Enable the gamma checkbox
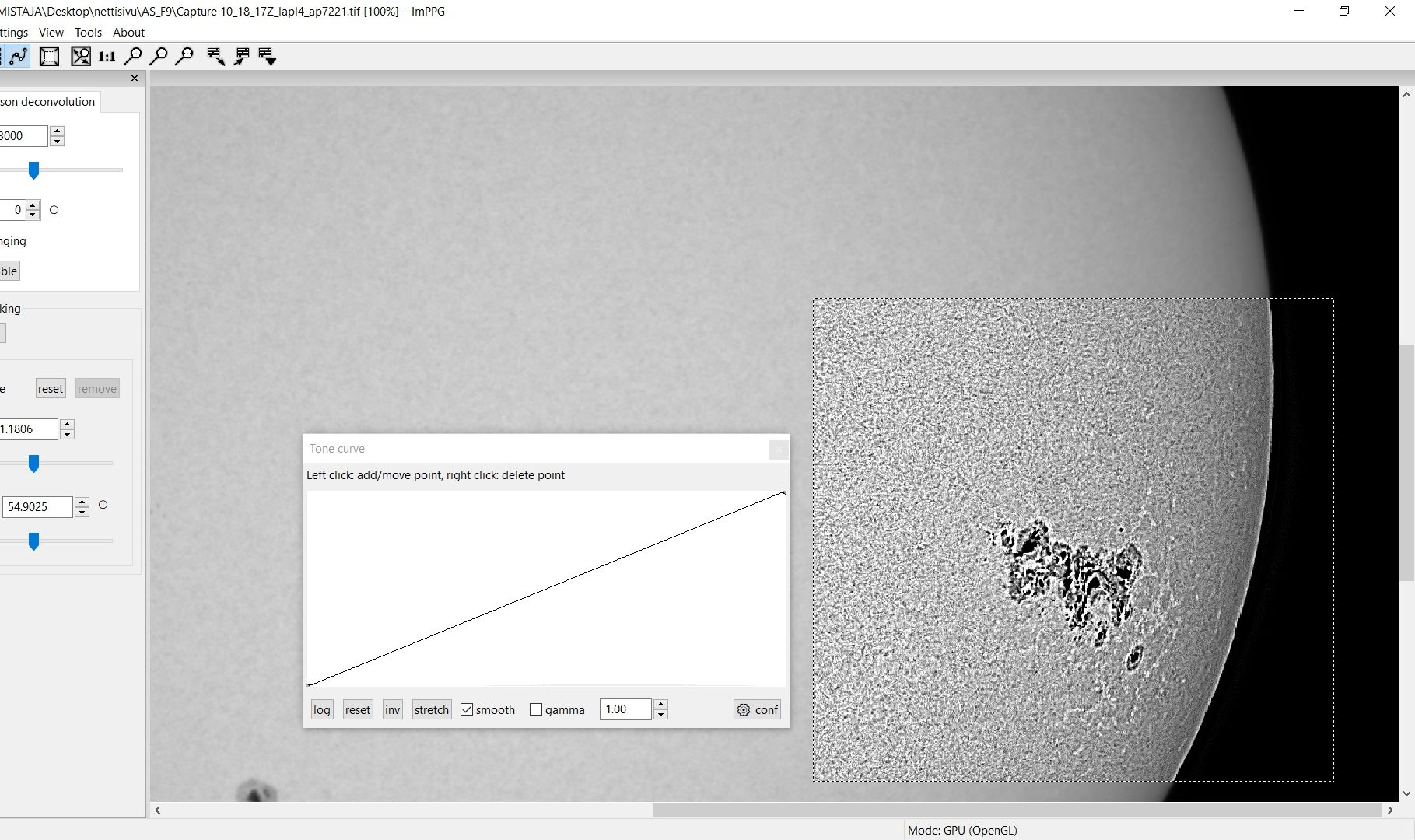Image resolution: width=1415 pixels, height=840 pixels. (x=536, y=709)
